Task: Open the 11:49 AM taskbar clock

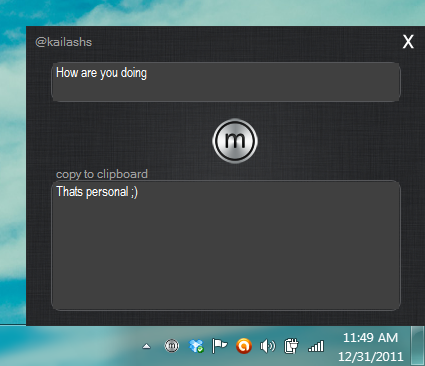Action: [x=370, y=338]
